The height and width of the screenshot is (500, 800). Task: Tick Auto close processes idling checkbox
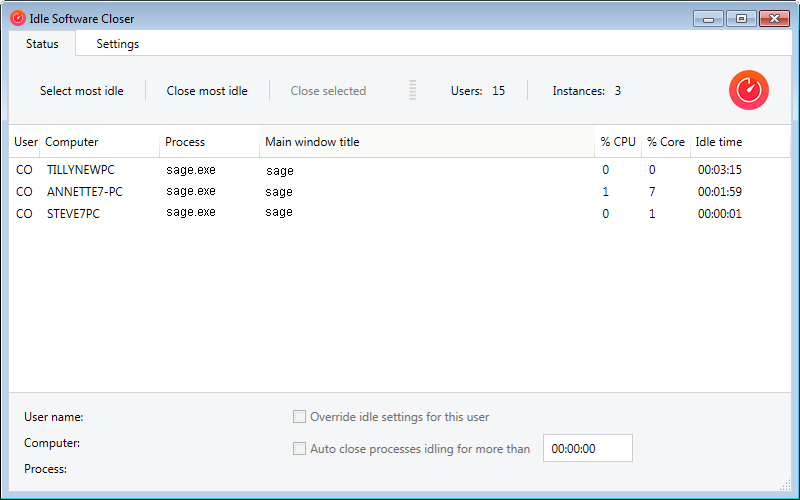[x=299, y=448]
